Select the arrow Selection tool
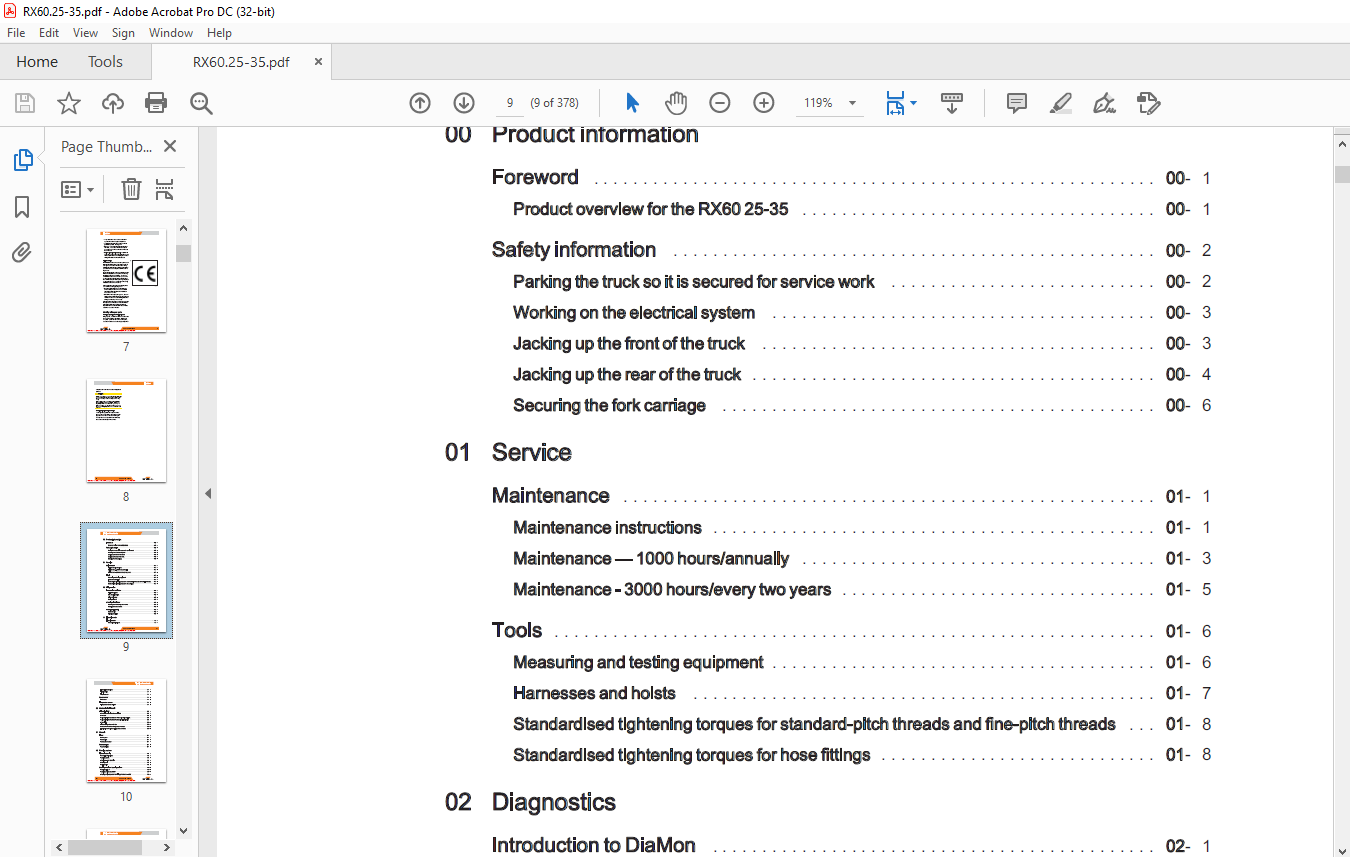The image size is (1350, 857). click(x=632, y=103)
